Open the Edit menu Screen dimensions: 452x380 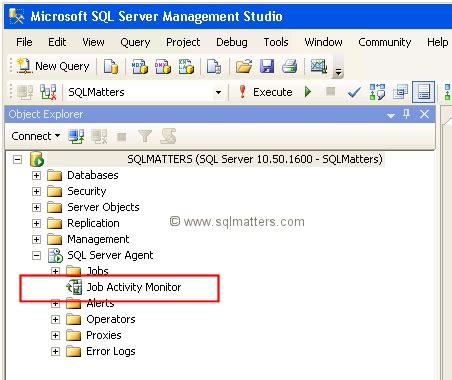tap(57, 42)
